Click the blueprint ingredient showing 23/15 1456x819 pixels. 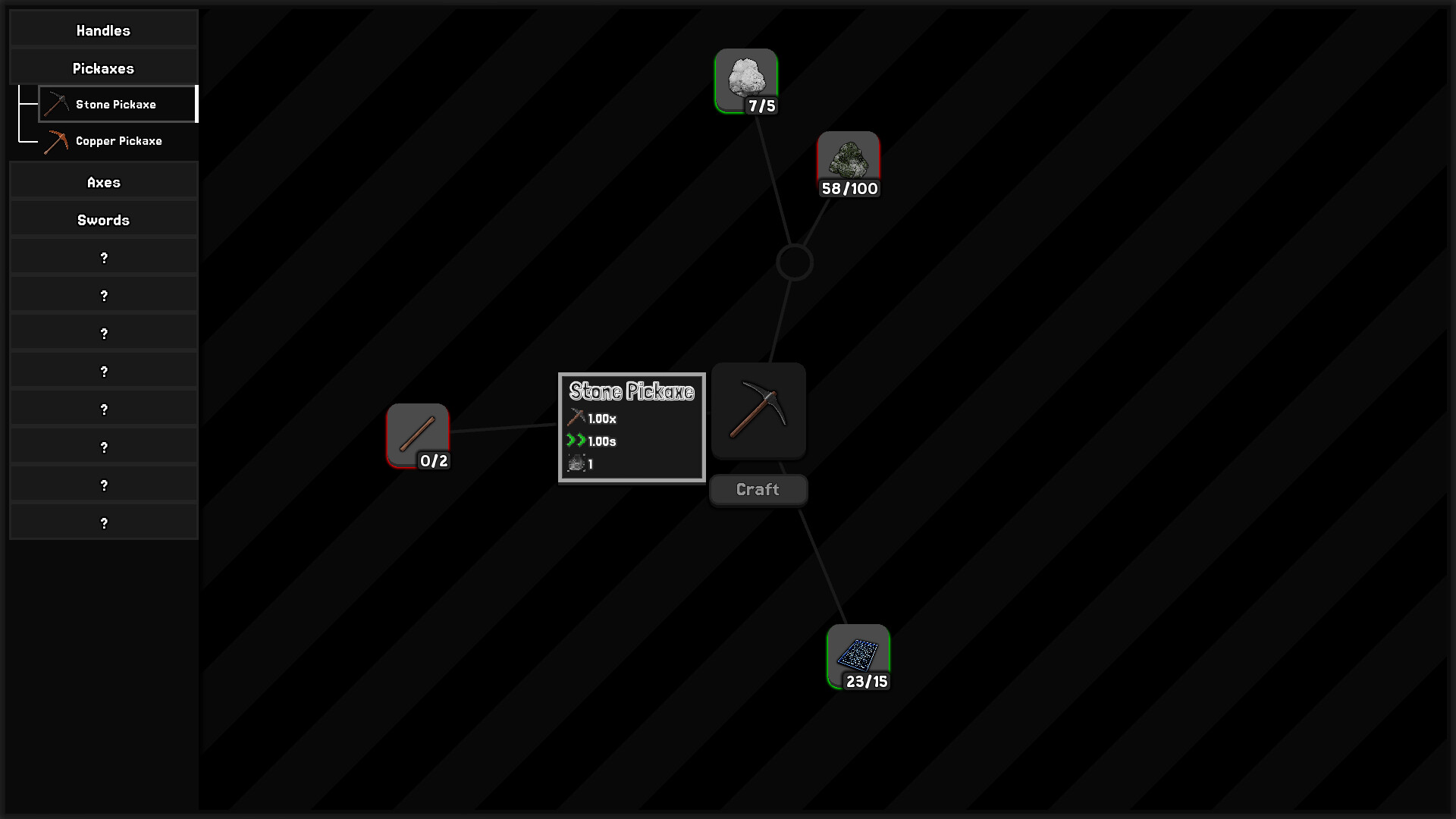[858, 657]
